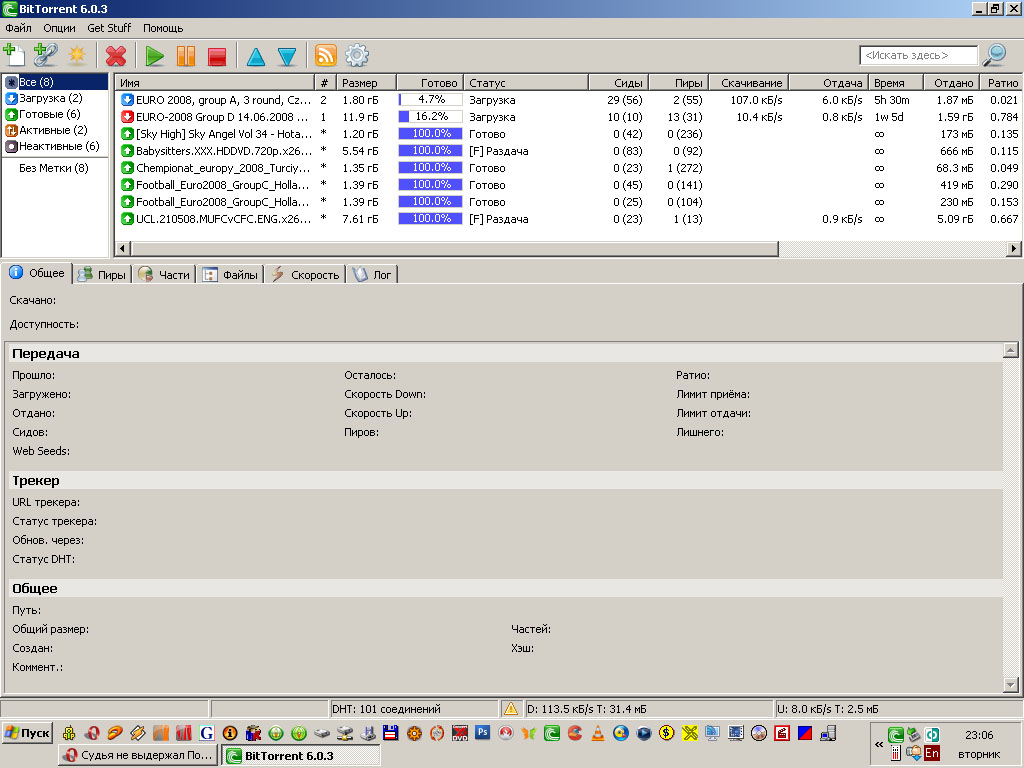Sort the list by Размер column header
This screenshot has height=768, width=1024.
point(364,83)
